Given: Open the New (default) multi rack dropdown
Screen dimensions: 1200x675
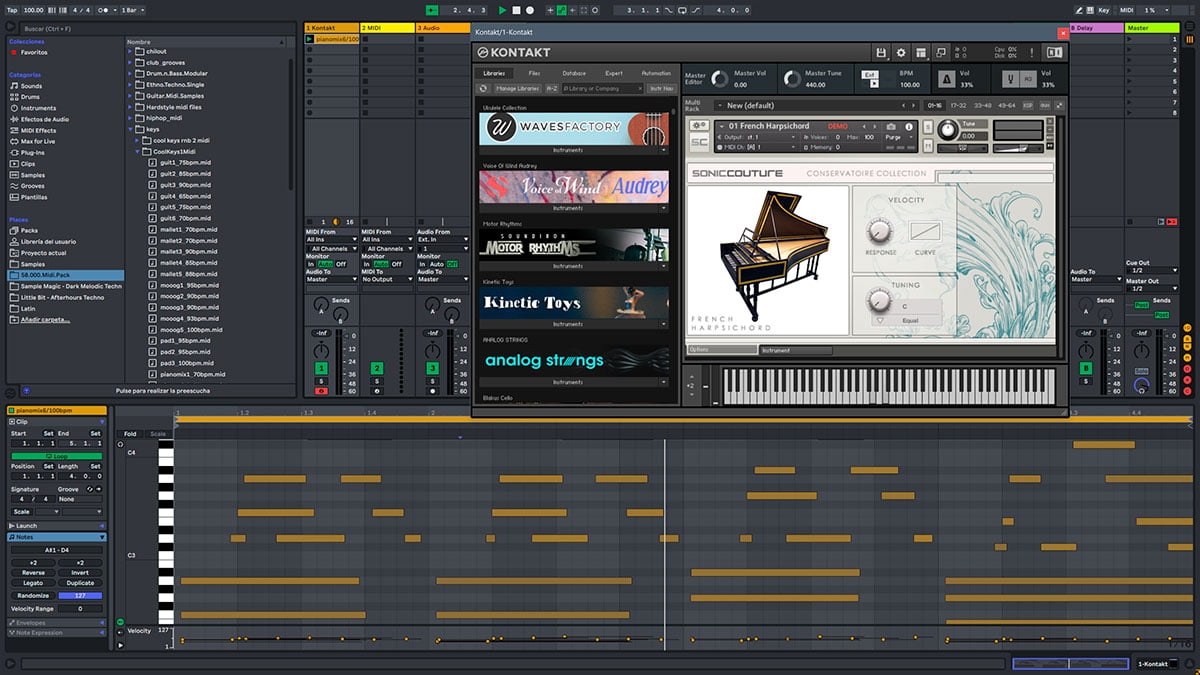Looking at the screenshot, I should [x=816, y=105].
